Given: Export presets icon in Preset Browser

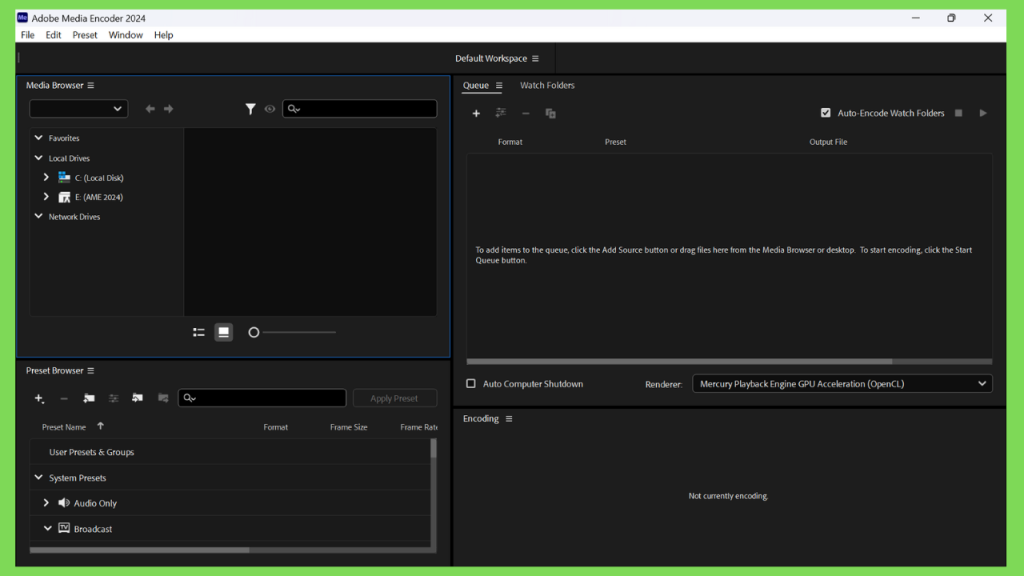Looking at the screenshot, I should (163, 398).
